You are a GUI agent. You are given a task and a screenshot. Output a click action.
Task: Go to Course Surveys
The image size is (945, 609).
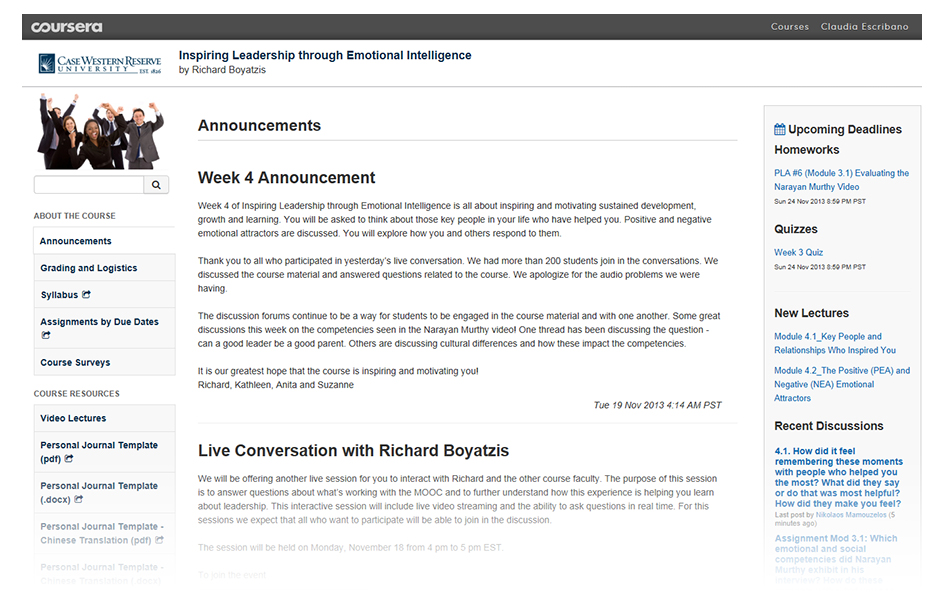tap(104, 362)
